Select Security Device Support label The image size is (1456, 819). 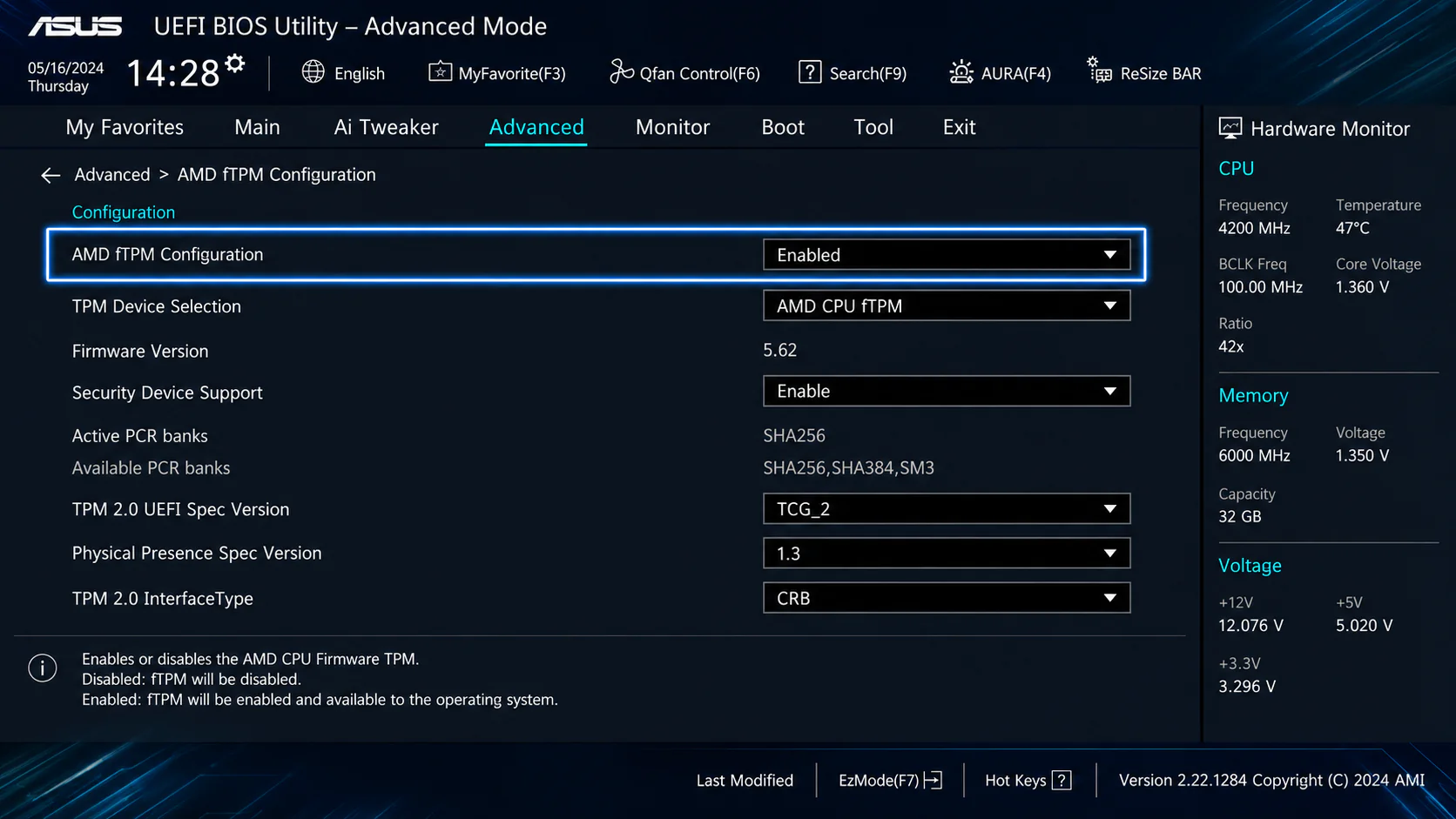click(167, 393)
